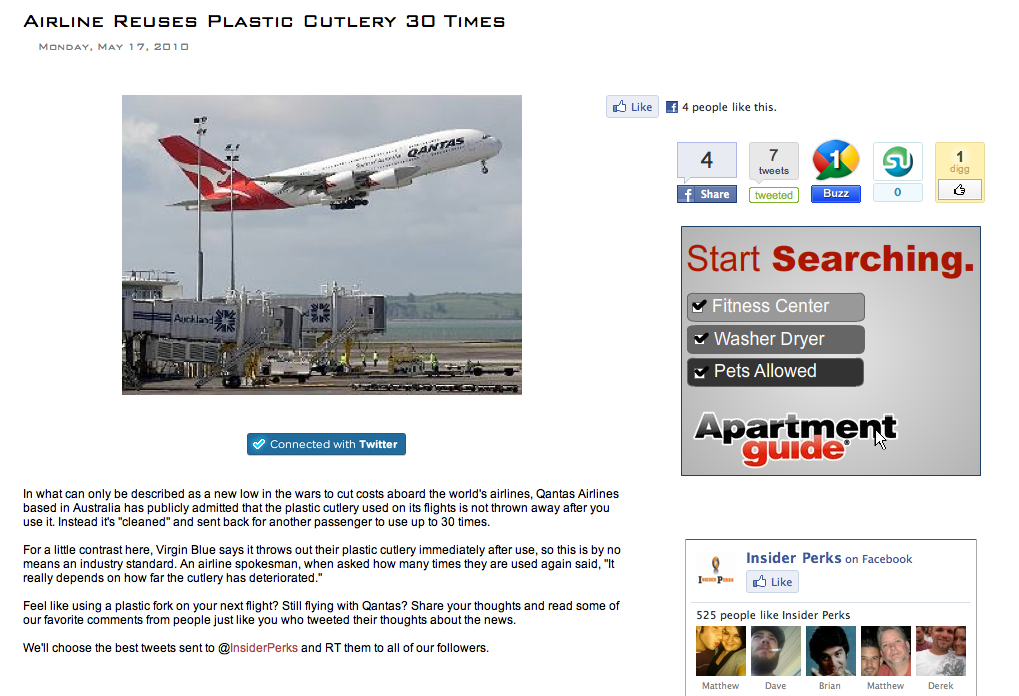This screenshot has width=1019, height=696.
Task: Toggle the Fitness Center checkbox
Action: tap(699, 306)
